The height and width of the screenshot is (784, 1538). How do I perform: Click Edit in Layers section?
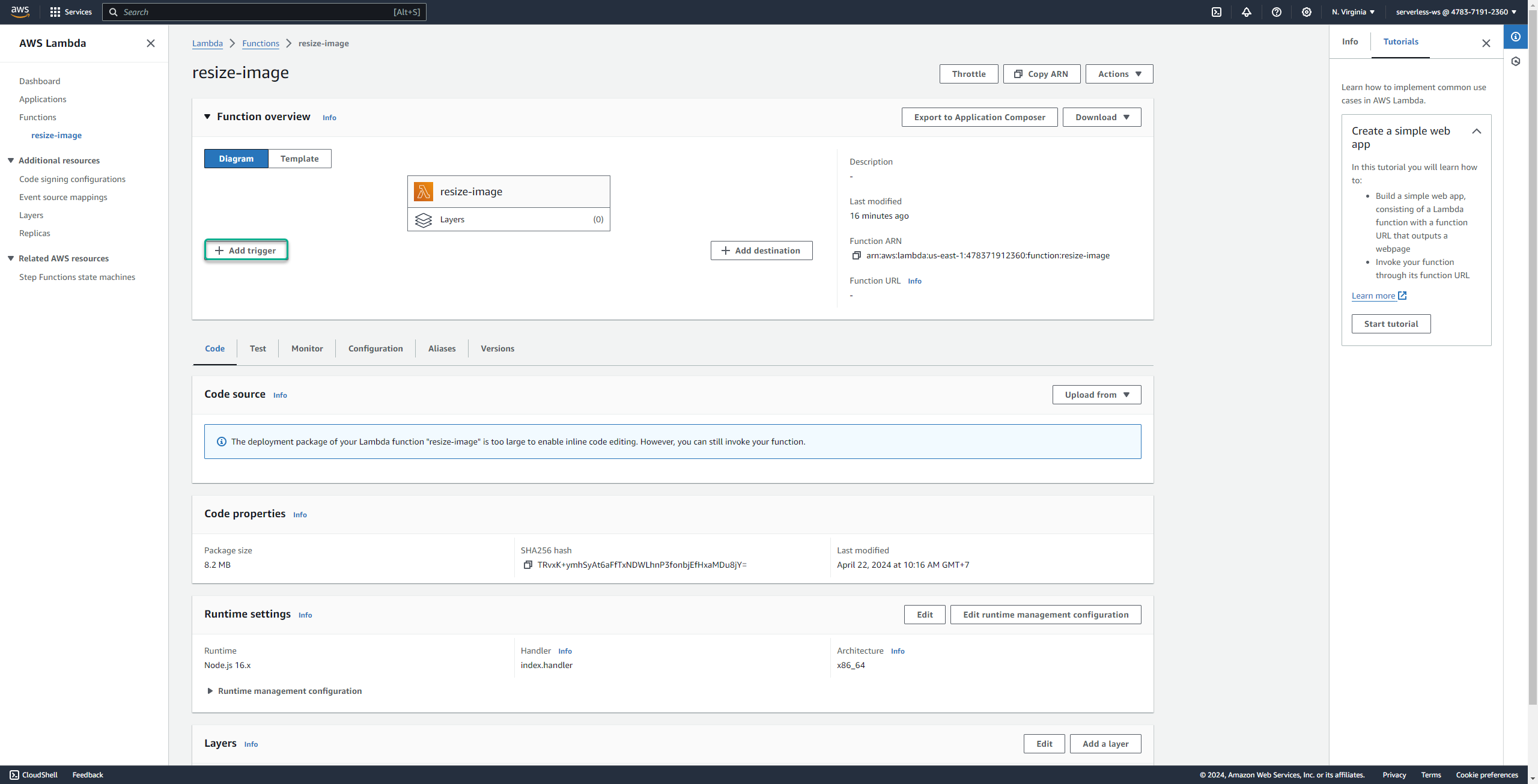pos(1044,744)
